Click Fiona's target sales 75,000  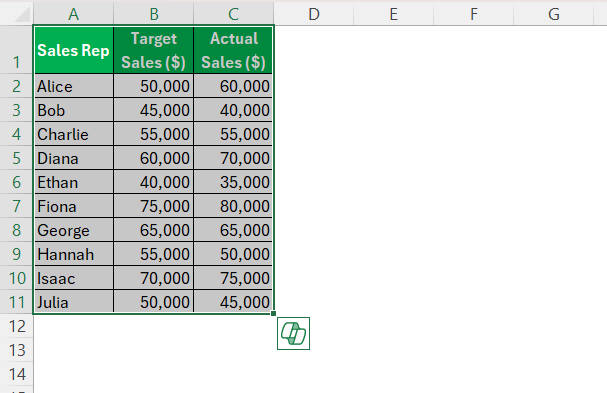coord(154,206)
